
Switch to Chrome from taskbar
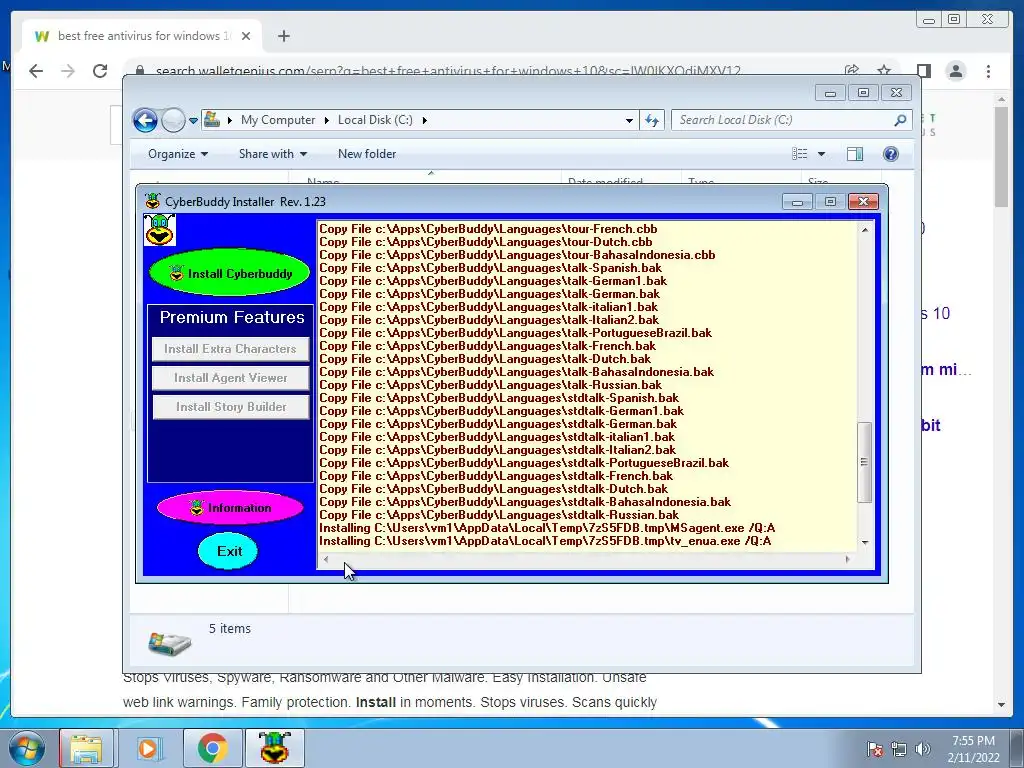click(211, 748)
